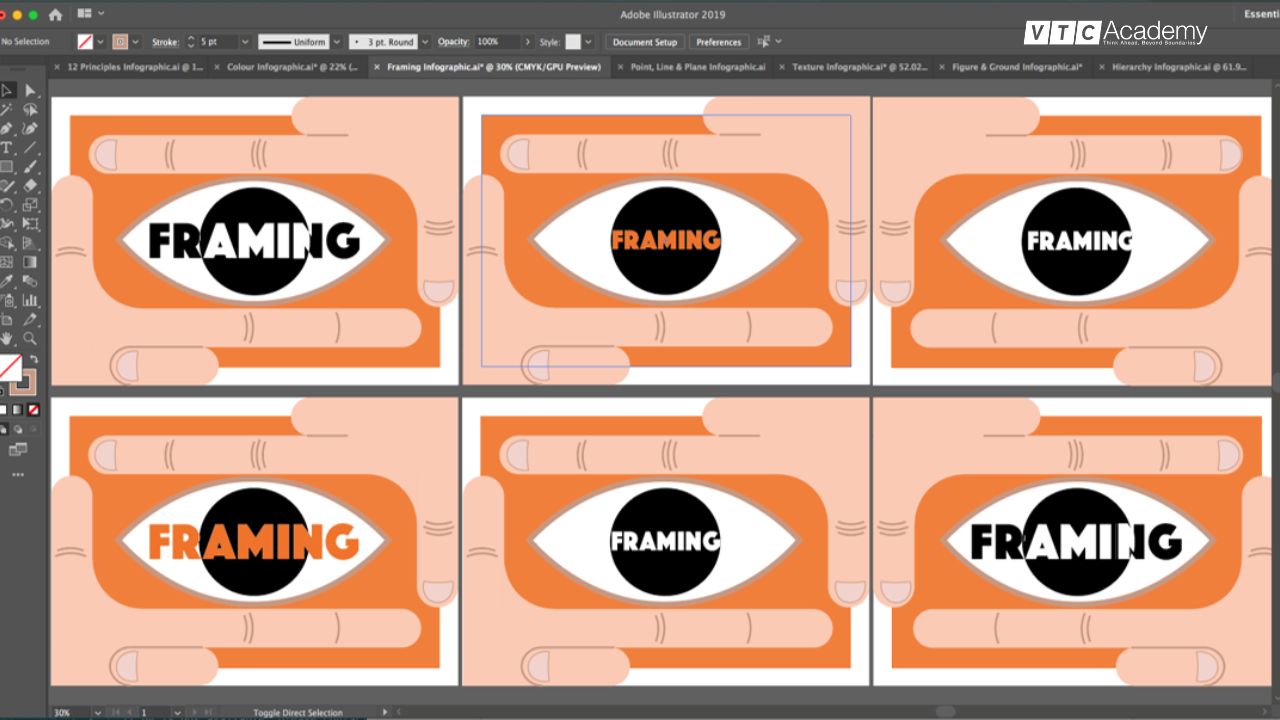Click the Document Setup button
The image size is (1280, 720).
(x=644, y=42)
